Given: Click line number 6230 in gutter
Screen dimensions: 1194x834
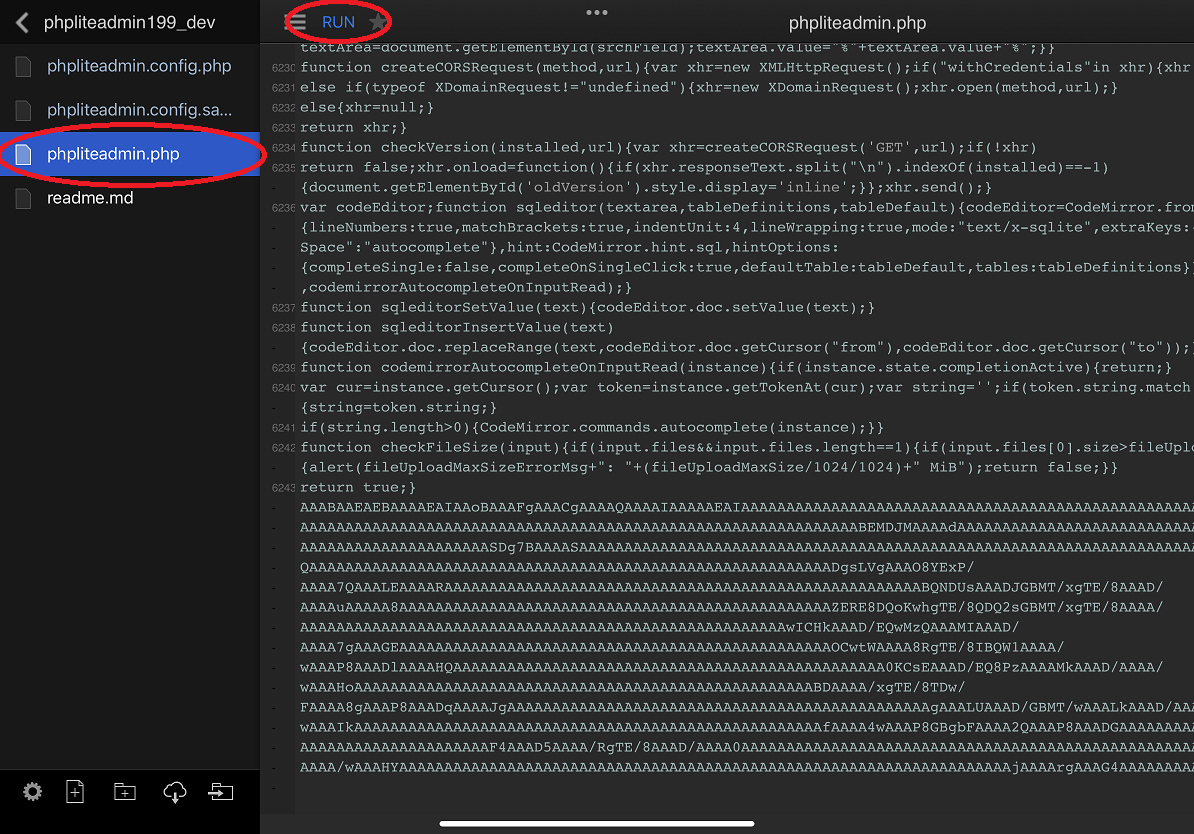Looking at the screenshot, I should pyautogui.click(x=283, y=68).
